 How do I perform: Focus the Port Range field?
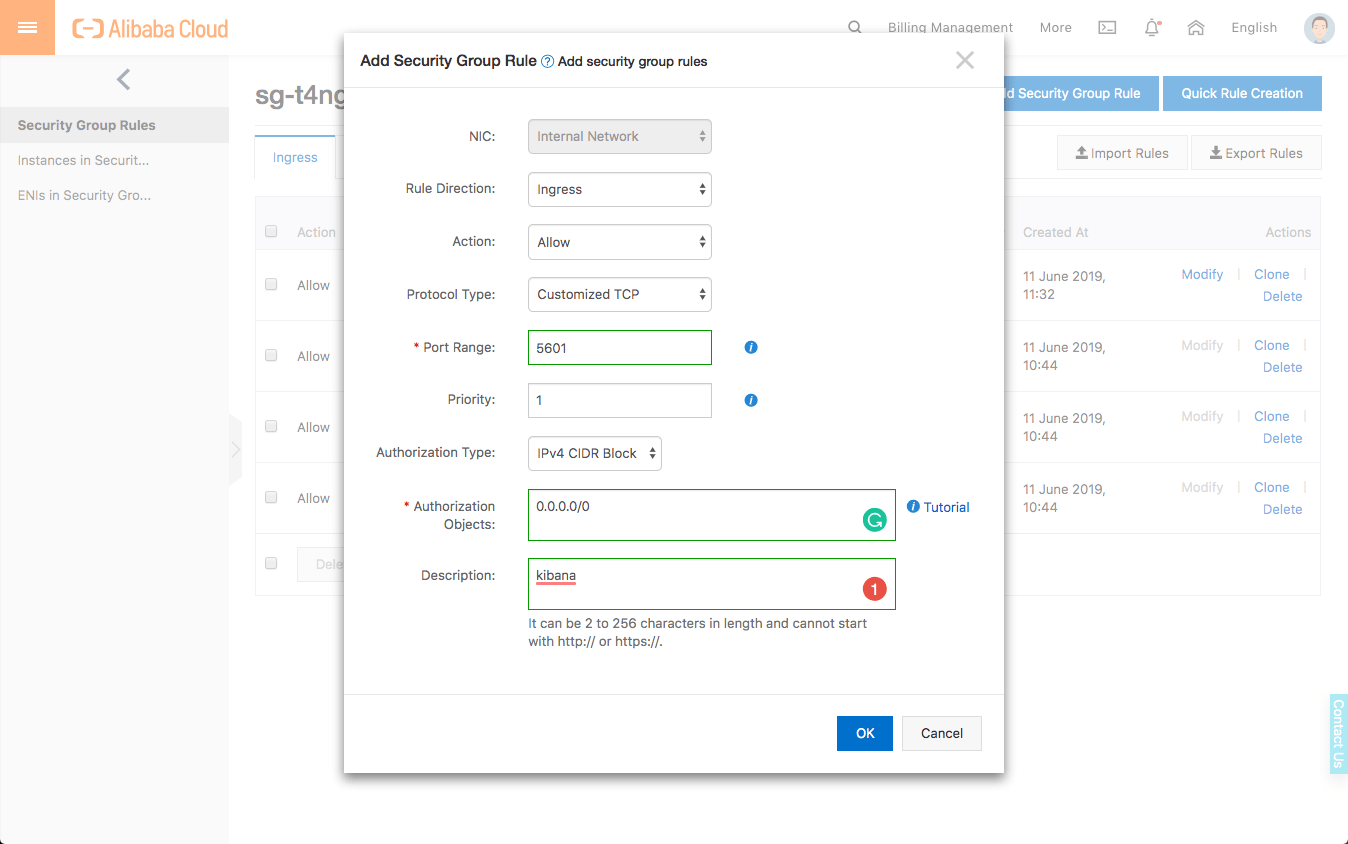tap(620, 348)
